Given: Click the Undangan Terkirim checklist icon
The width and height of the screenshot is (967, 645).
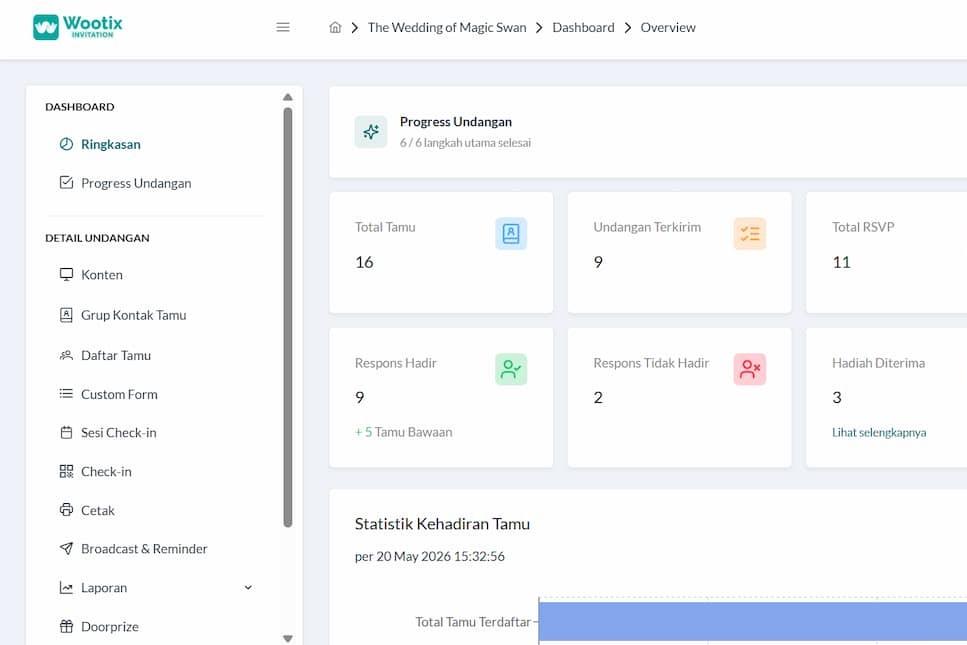Looking at the screenshot, I should pyautogui.click(x=750, y=234).
